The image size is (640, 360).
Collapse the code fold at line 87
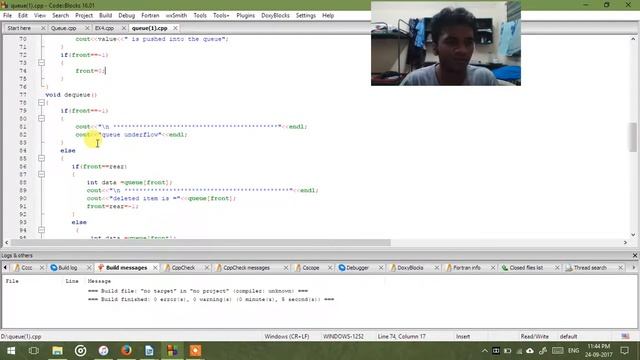coord(41,174)
